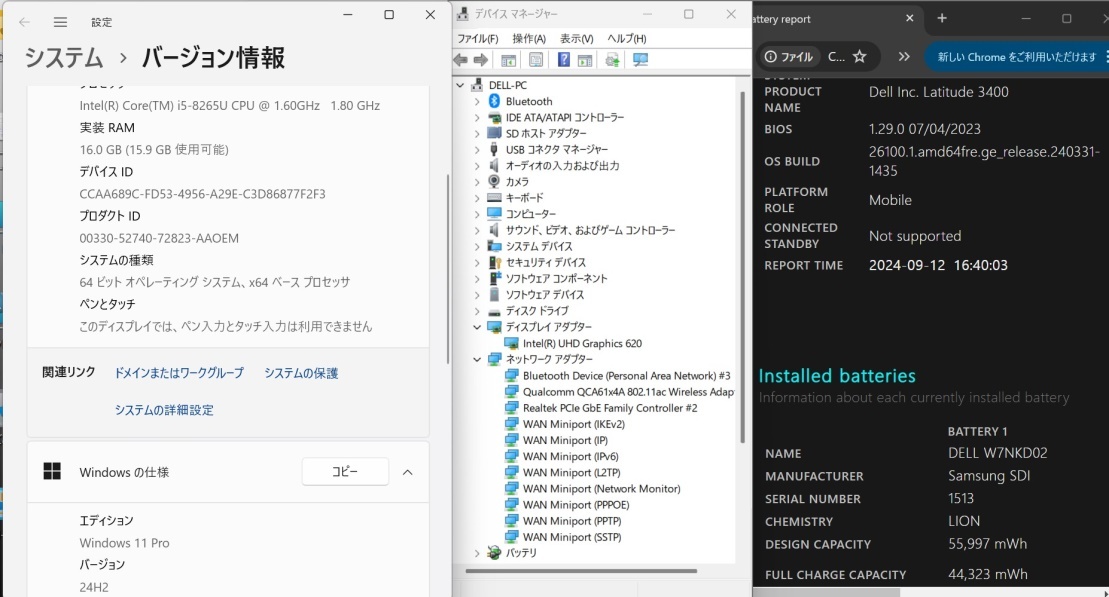The height and width of the screenshot is (597, 1109).
Task: Select WAN Miniport (SSTP)
Action: tap(572, 537)
